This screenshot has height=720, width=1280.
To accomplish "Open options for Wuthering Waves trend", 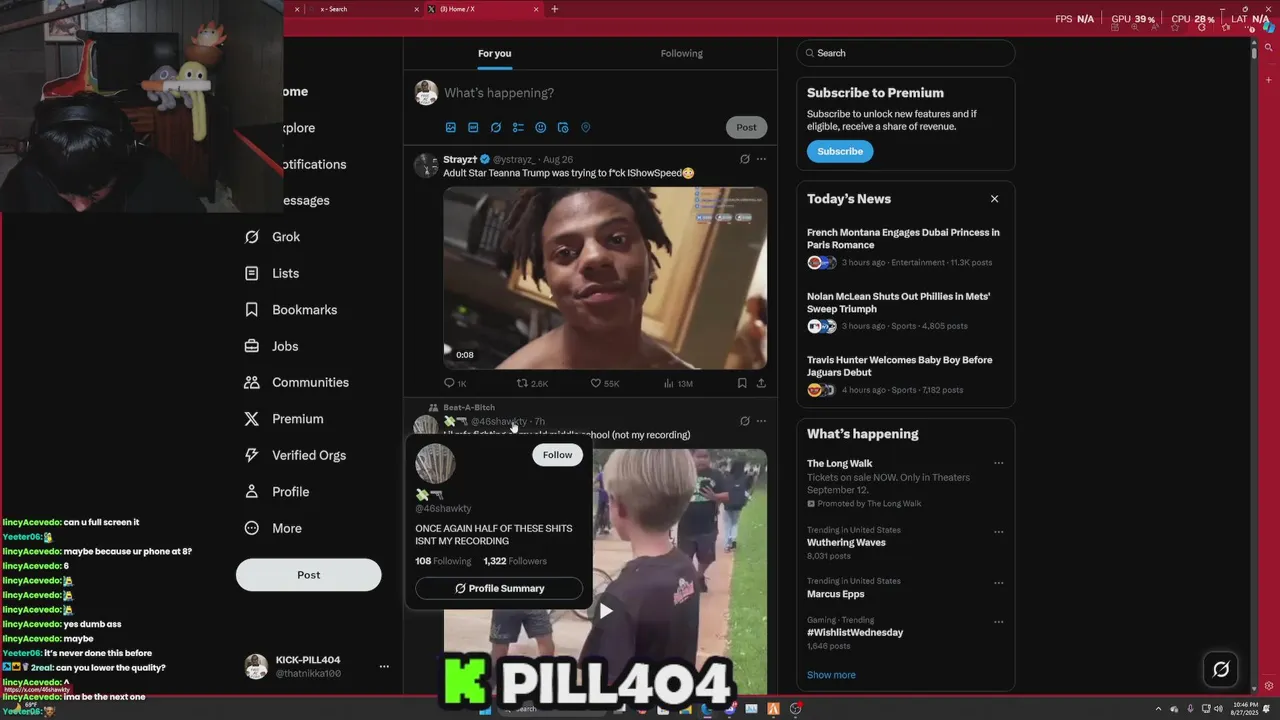I will [x=998, y=531].
